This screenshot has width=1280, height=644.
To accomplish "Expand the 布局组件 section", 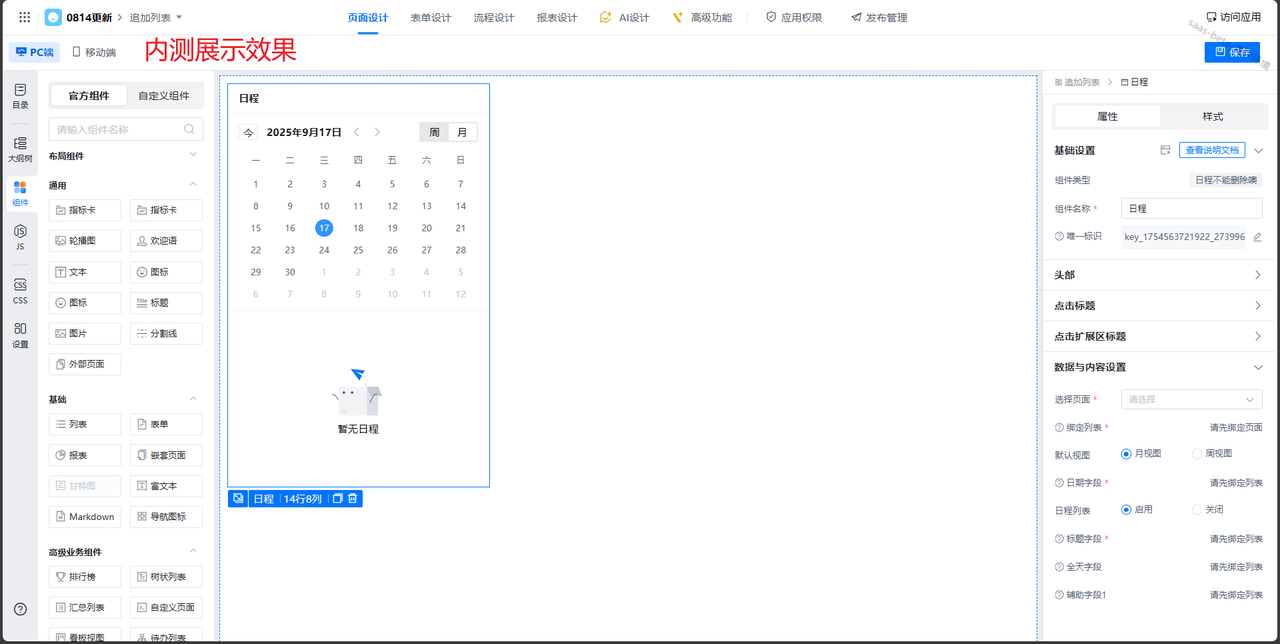I will point(193,155).
